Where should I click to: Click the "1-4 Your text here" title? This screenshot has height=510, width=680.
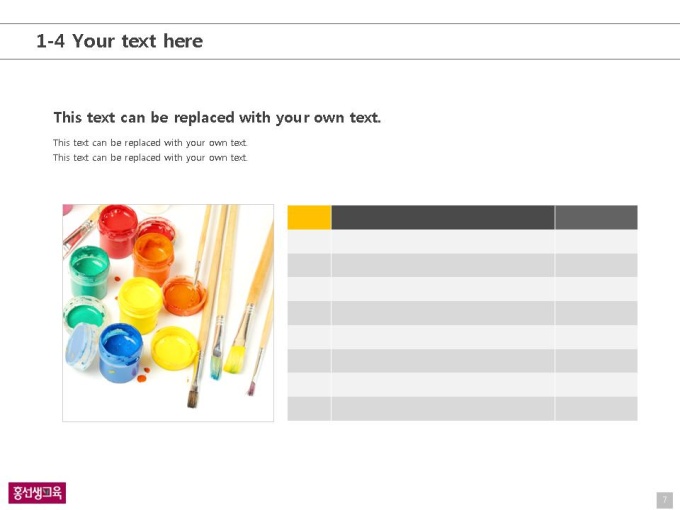(x=119, y=41)
